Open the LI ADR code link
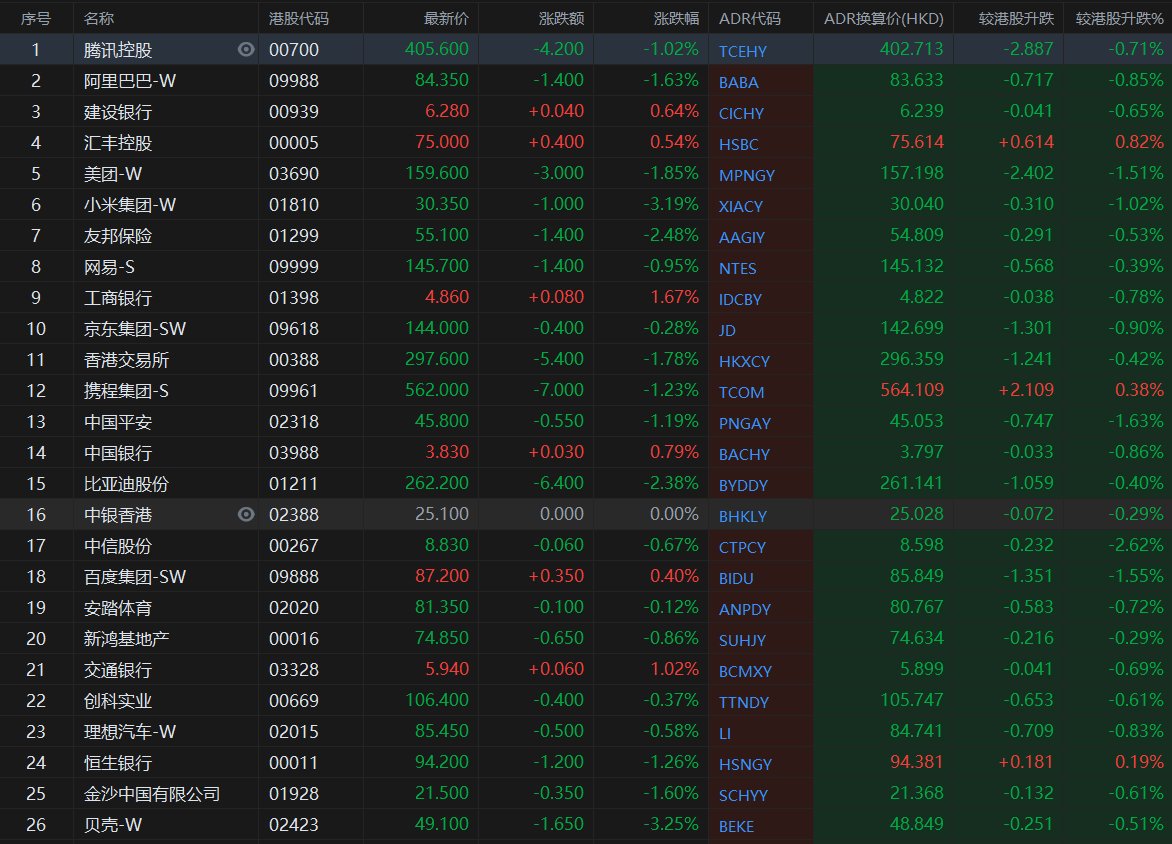1172x844 pixels. tap(725, 733)
